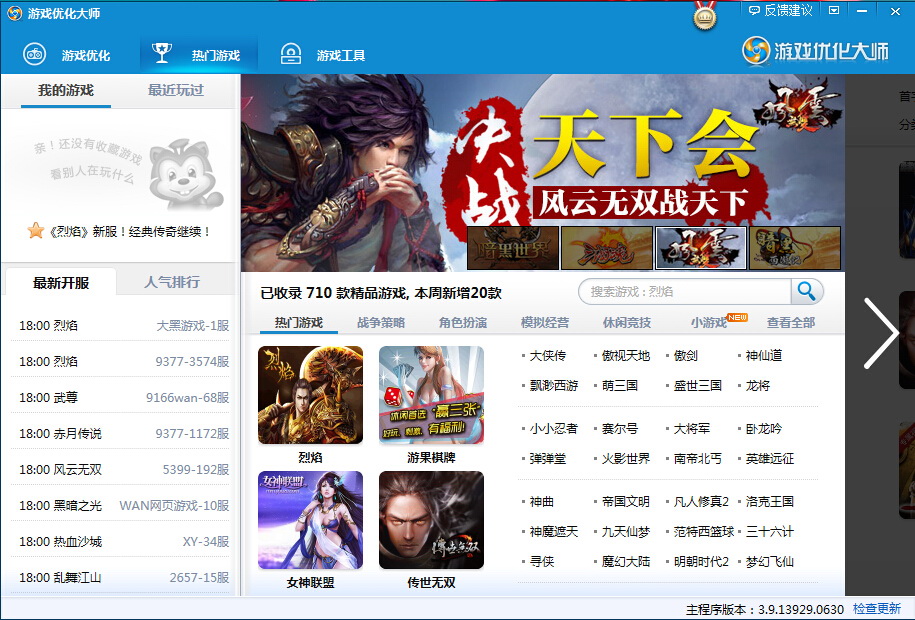Viewport: 915px width, 620px height.
Task: Click 检查更新 link in status bar
Action: (876, 608)
